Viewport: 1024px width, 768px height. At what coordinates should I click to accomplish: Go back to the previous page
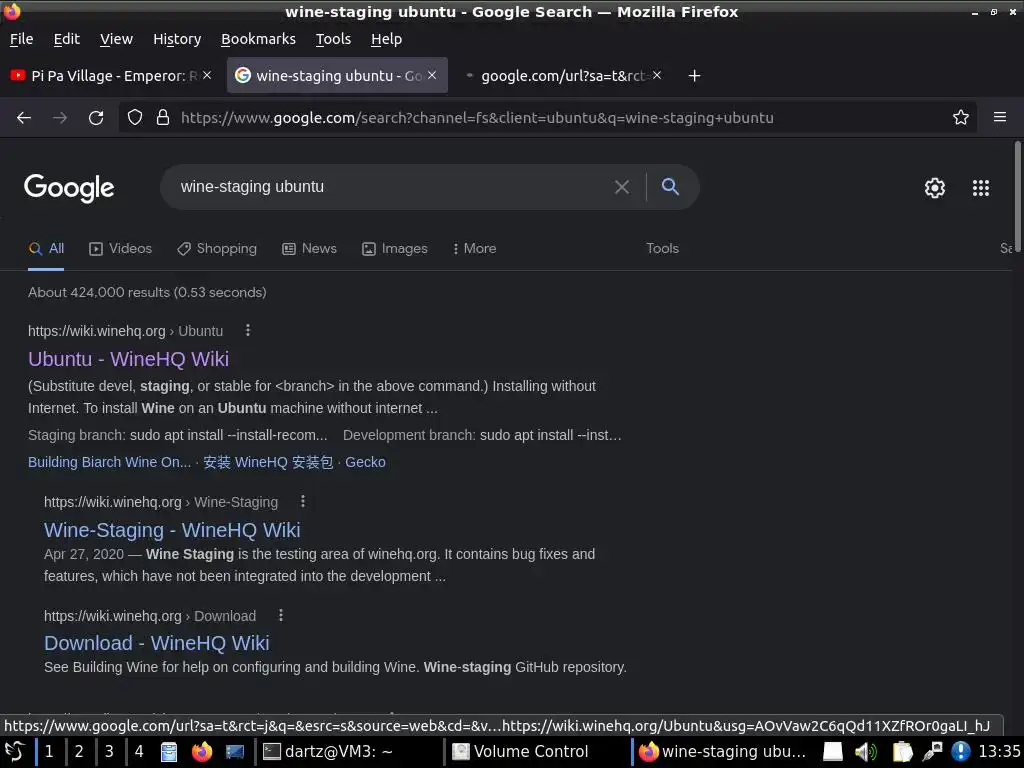tap(24, 118)
